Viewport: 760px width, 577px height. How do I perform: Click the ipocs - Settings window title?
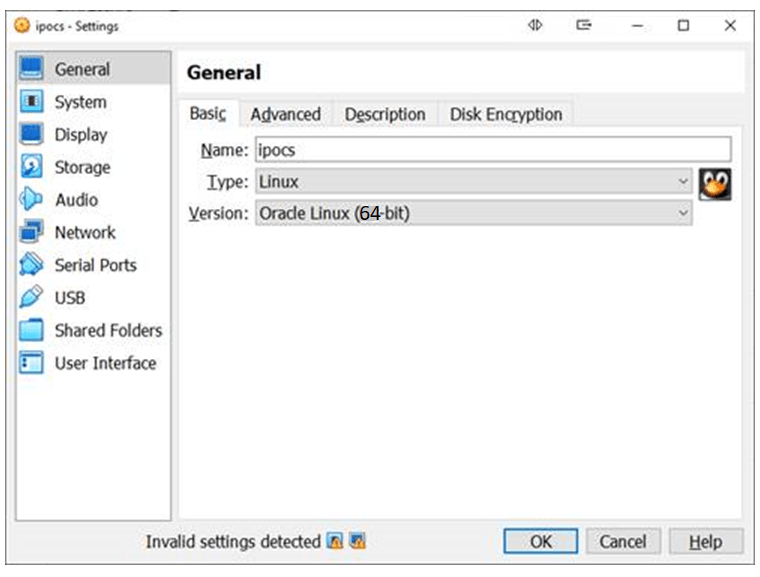pyautogui.click(x=77, y=26)
